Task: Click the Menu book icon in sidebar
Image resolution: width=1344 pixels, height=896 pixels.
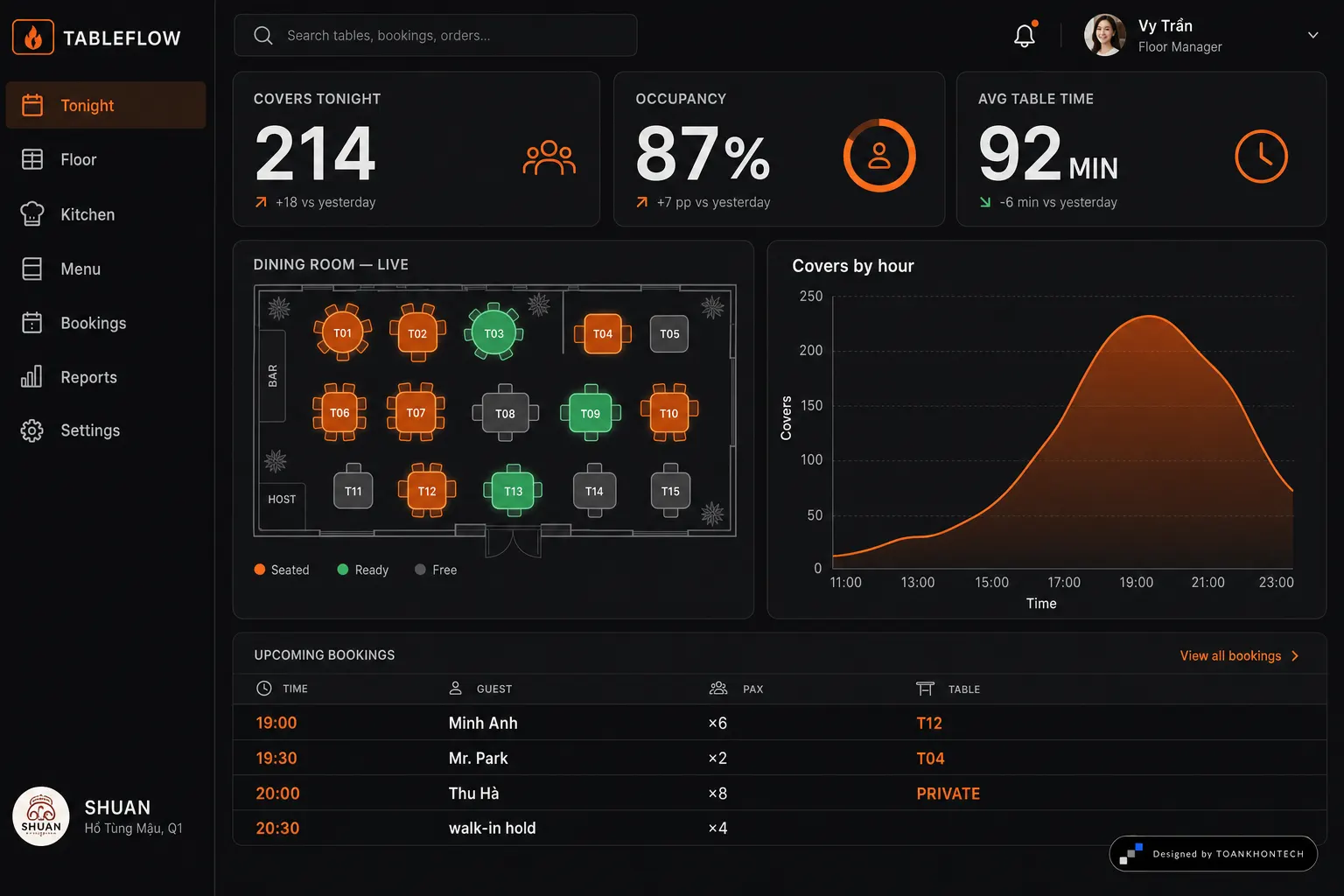Action: click(32, 269)
